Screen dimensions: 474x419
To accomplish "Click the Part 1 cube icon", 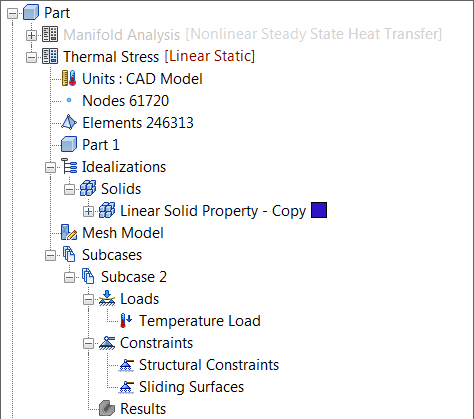I will [69, 145].
